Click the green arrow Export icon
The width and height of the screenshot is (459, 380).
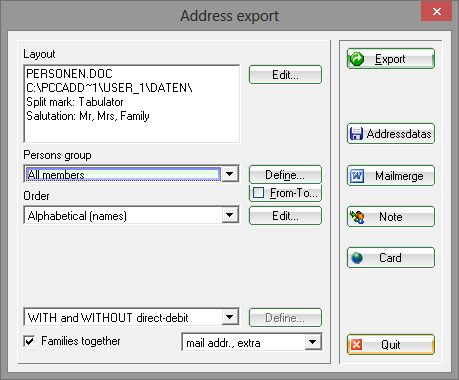coord(357,59)
